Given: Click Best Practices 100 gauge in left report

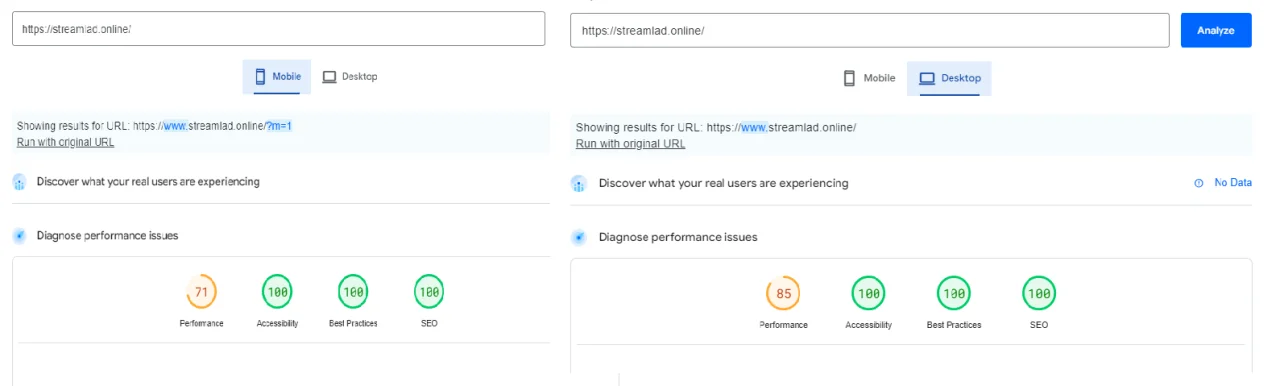Looking at the screenshot, I should pyautogui.click(x=353, y=292).
